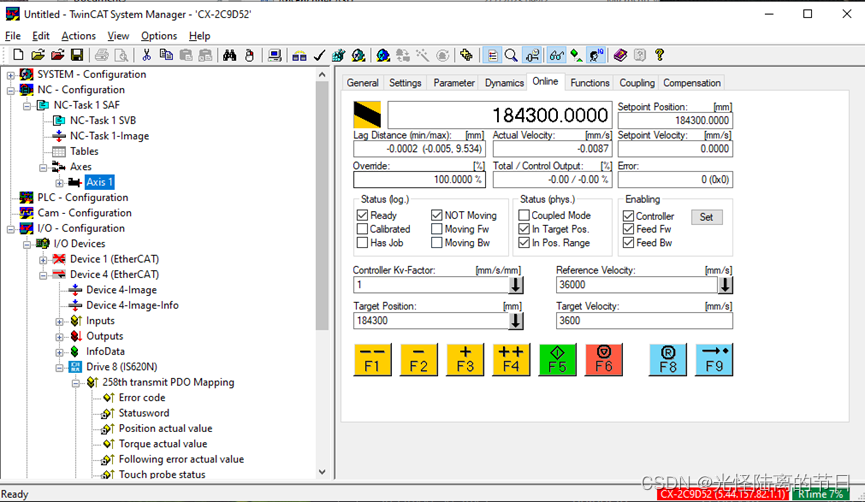Screen dimensions: 865x502
Task: Click the Generate Mappings toolbar icon
Action: [x=299, y=55]
